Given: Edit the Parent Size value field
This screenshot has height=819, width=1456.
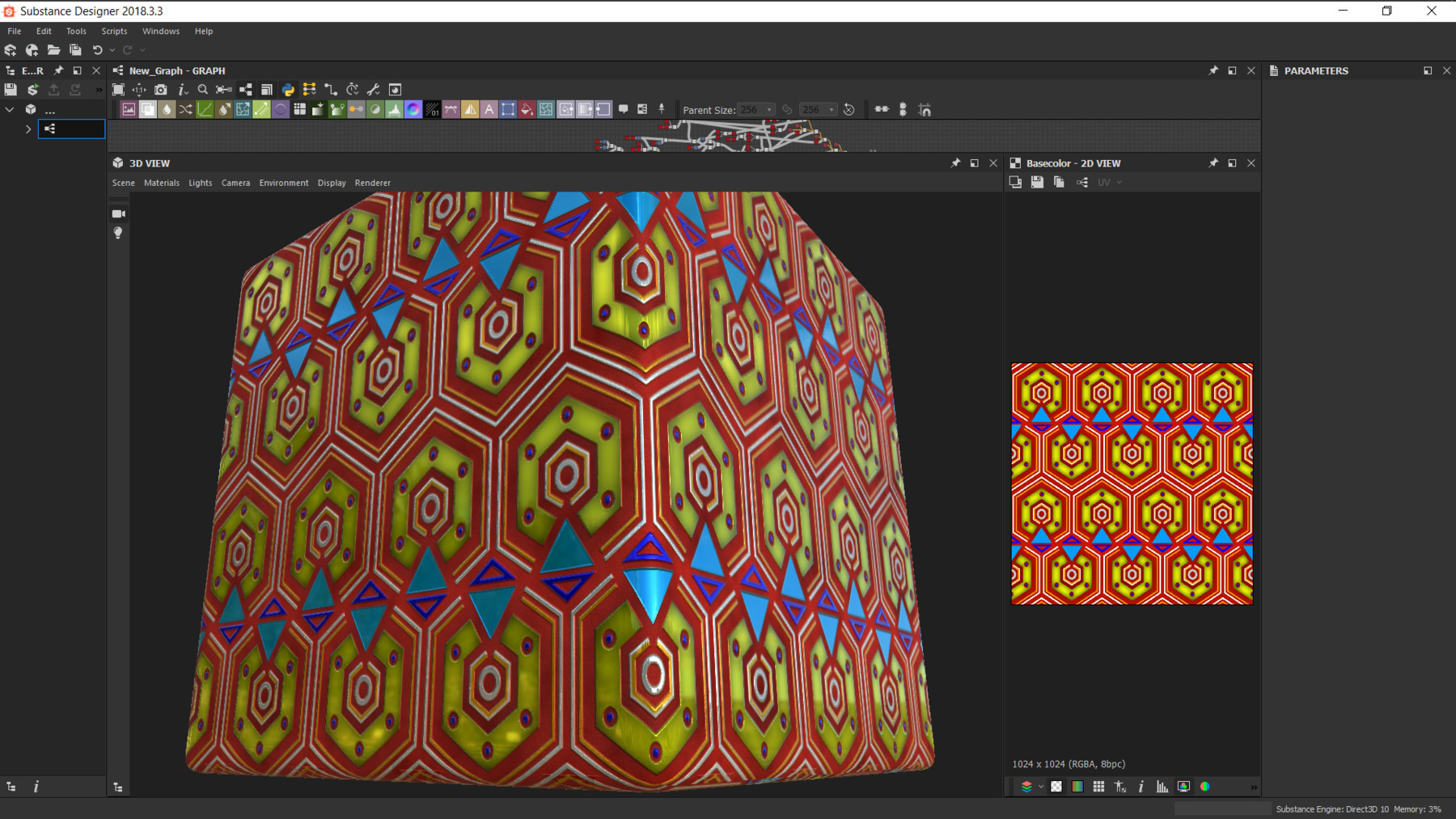Looking at the screenshot, I should [x=751, y=109].
